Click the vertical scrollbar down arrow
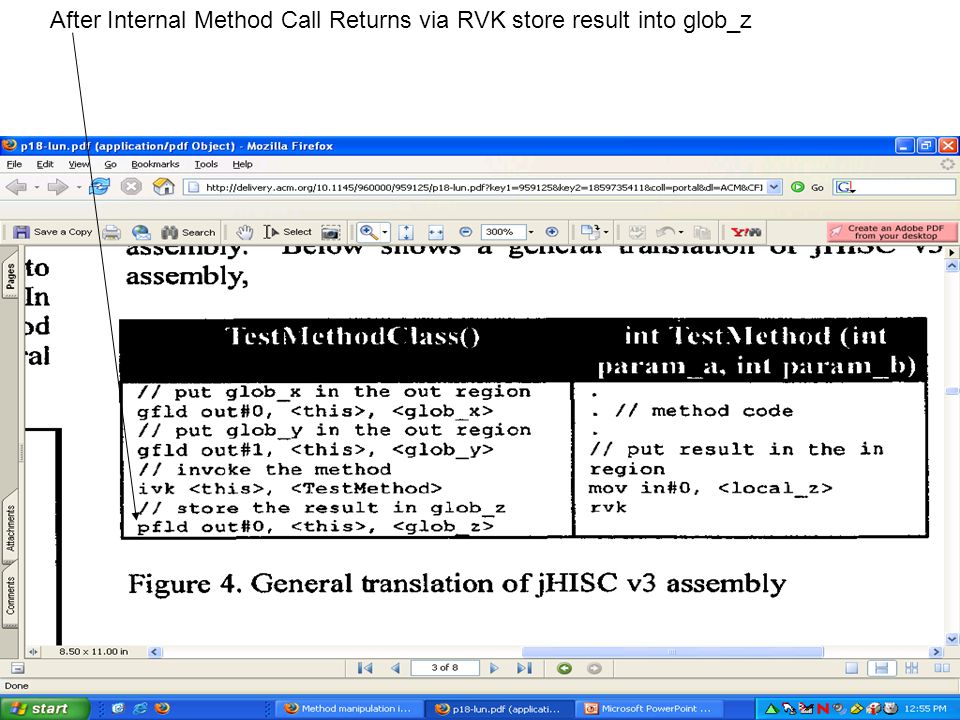The image size is (960, 720). tap(951, 639)
